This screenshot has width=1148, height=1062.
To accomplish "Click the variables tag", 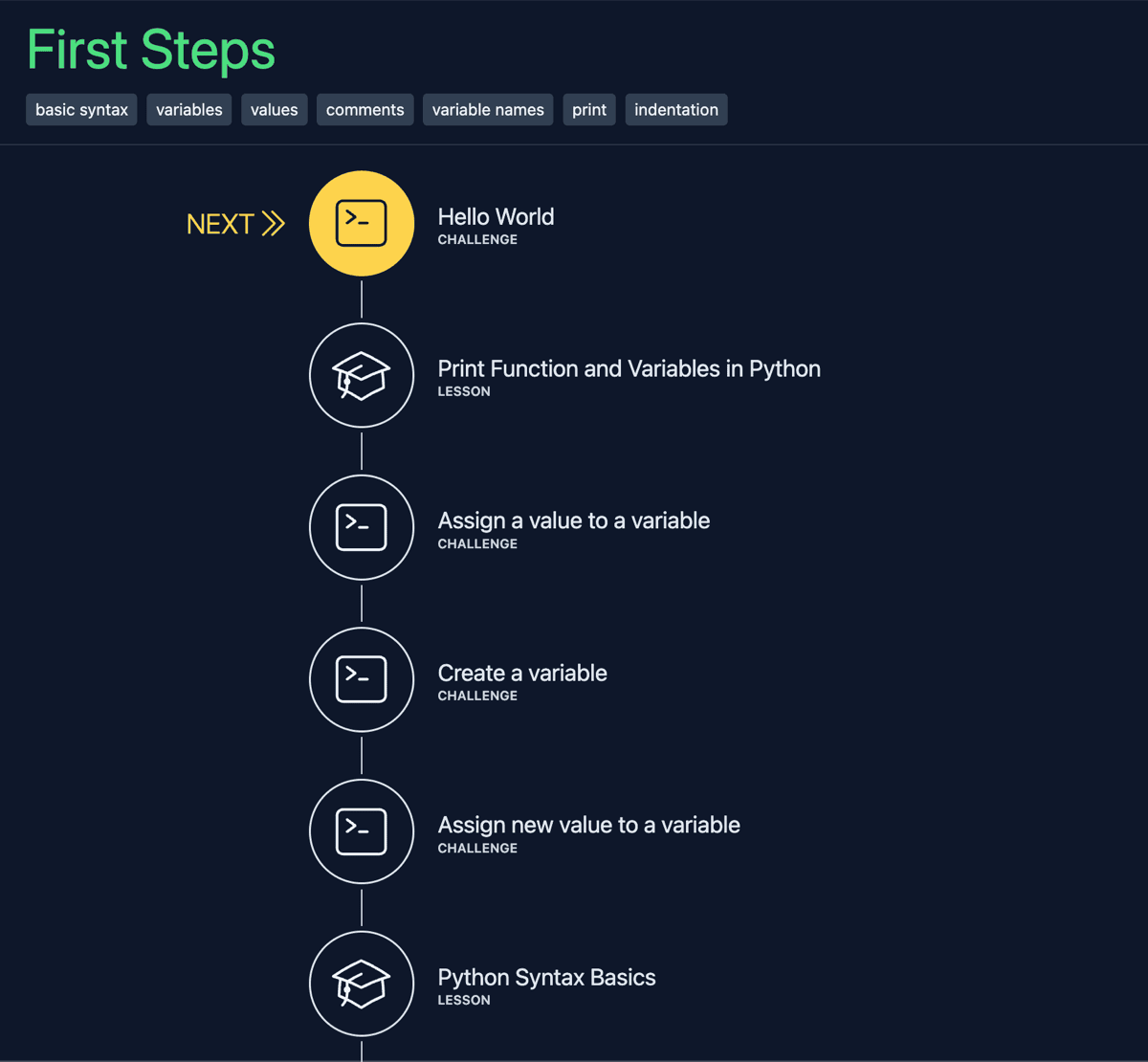I will pyautogui.click(x=188, y=109).
